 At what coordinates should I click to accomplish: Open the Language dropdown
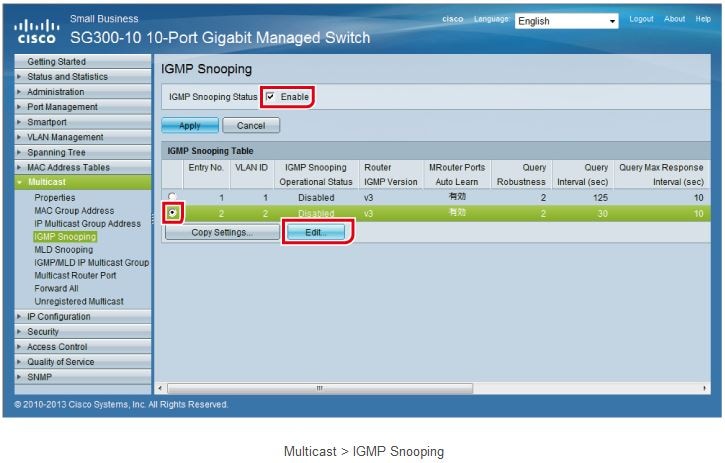click(x=567, y=21)
